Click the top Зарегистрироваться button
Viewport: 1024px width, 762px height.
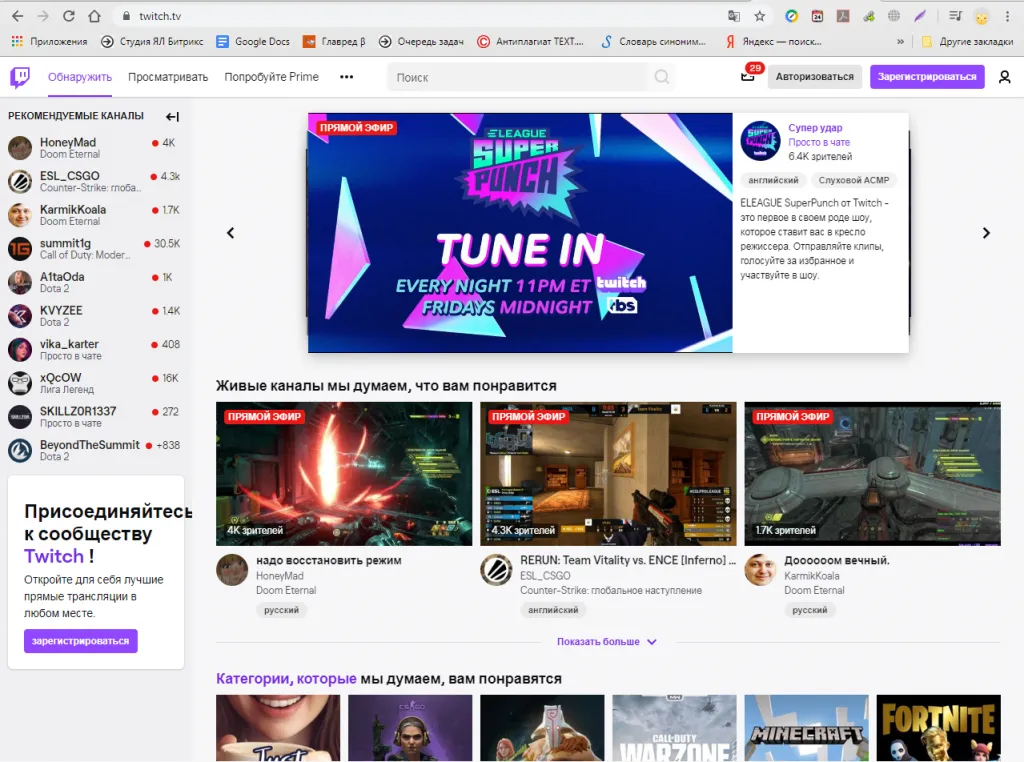(927, 76)
